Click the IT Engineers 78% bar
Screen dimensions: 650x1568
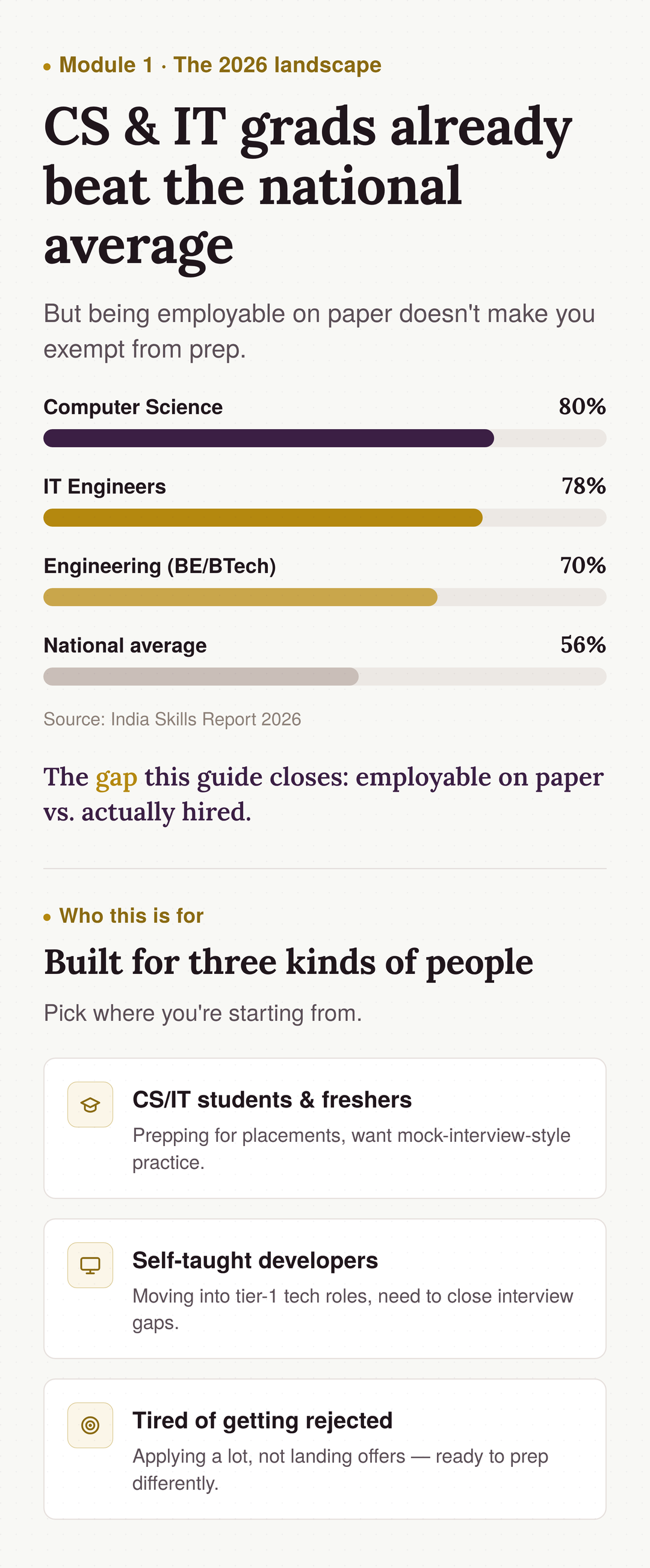[325, 518]
